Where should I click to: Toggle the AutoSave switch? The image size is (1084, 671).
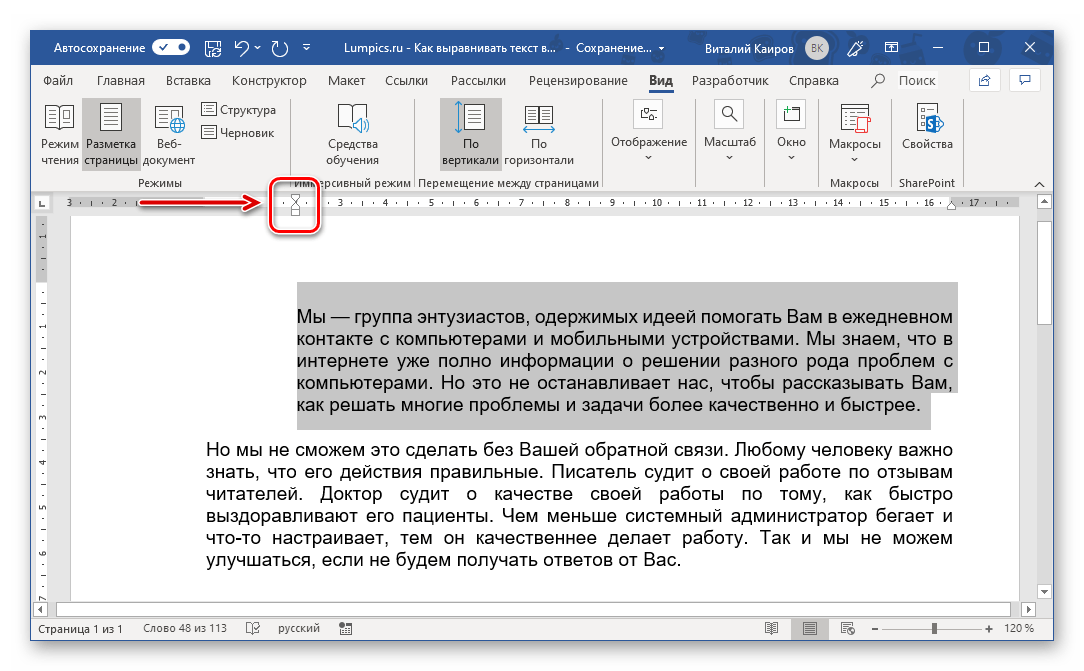pos(171,47)
